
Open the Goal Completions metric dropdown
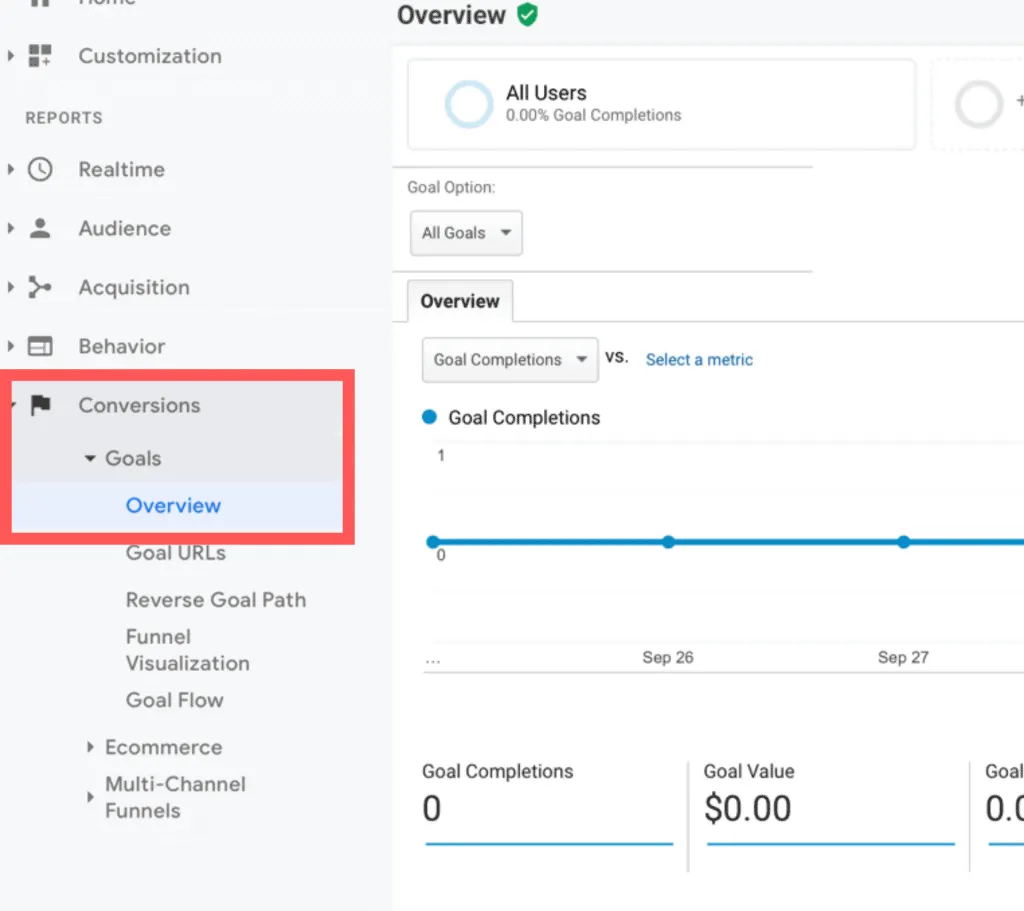click(510, 360)
